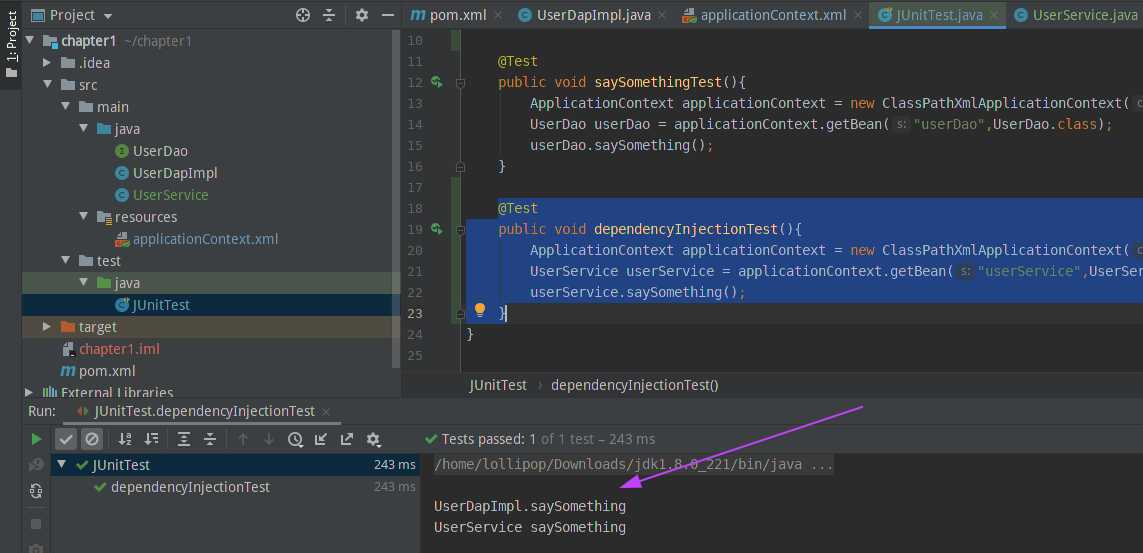Collapse the test java folder
This screenshot has height=553, width=1143.
83,283
